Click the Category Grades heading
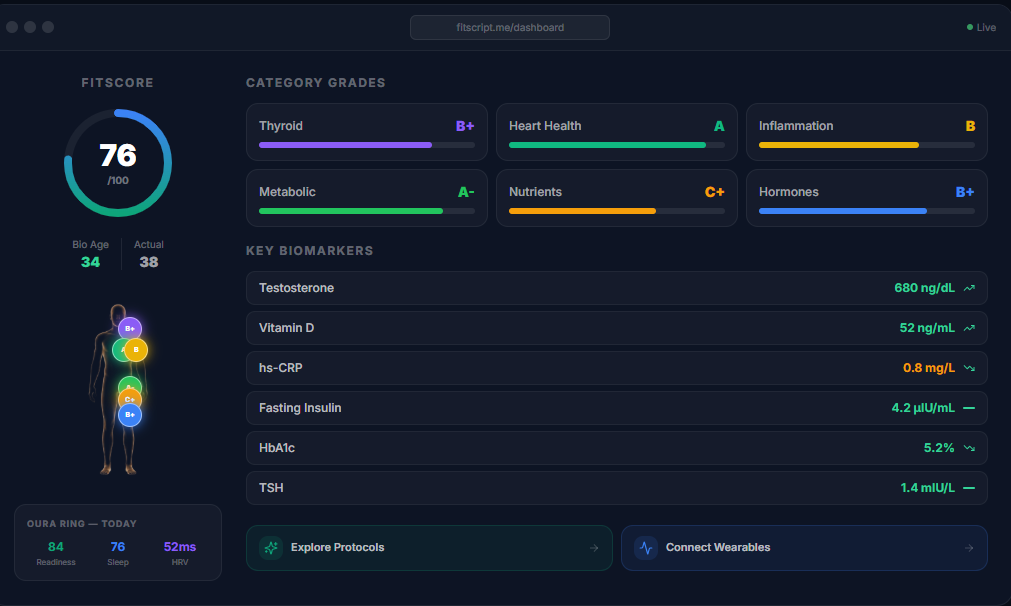The height and width of the screenshot is (606, 1011). click(316, 83)
